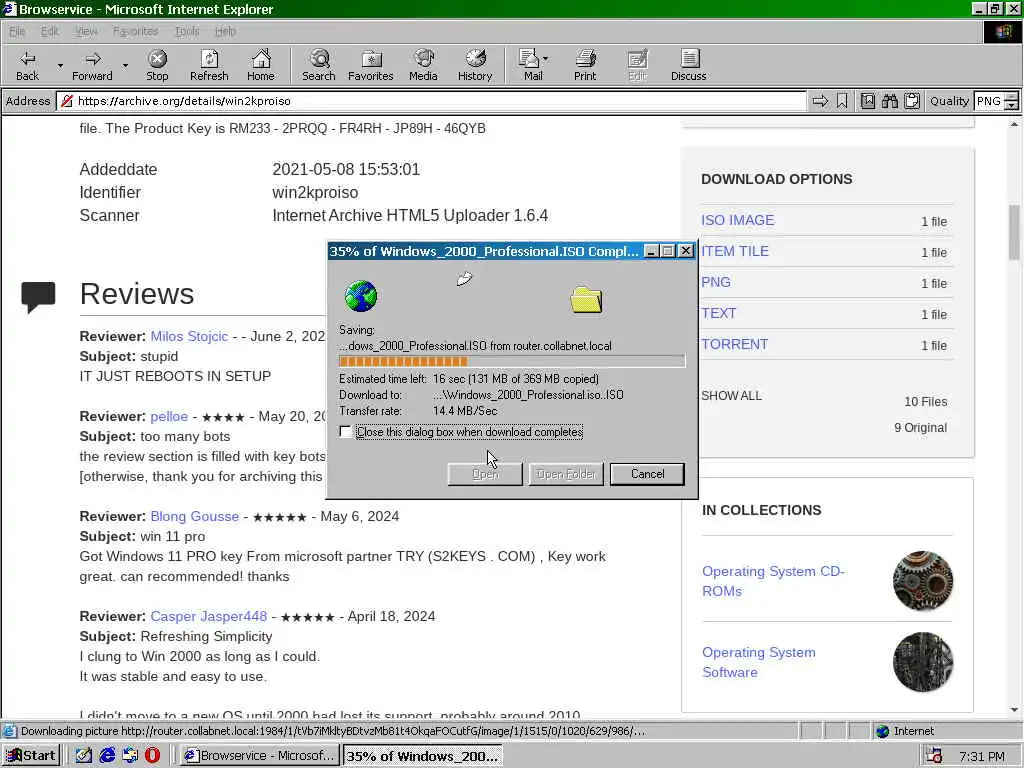Launch Internet Explorer from quick launch

pyautogui.click(x=107, y=756)
